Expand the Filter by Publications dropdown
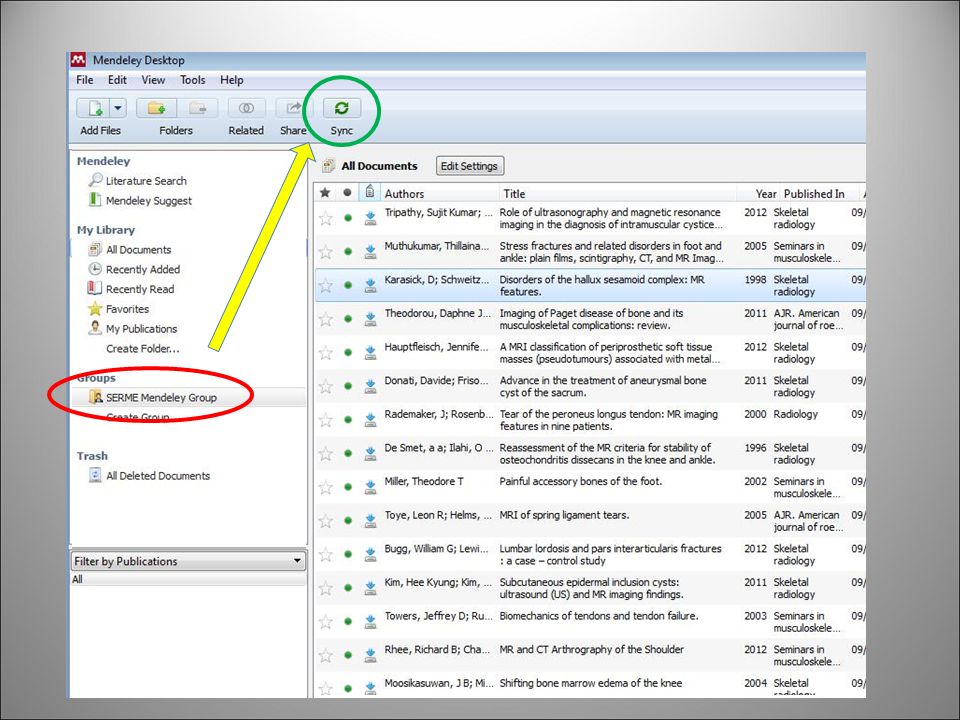 [x=188, y=561]
